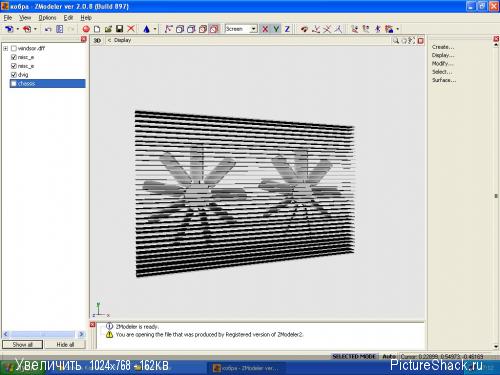Image resolution: width=500 pixels, height=375 pixels.
Task: Open the history list icon next to undo
Action: pyautogui.click(x=60, y=29)
